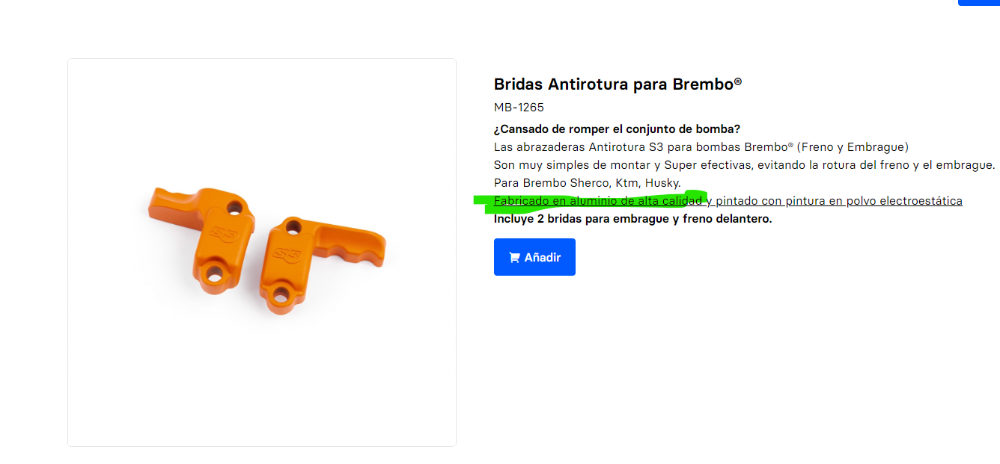Select the MB-1265 product code
Viewport: 1000px width, 464px height.
[518, 107]
